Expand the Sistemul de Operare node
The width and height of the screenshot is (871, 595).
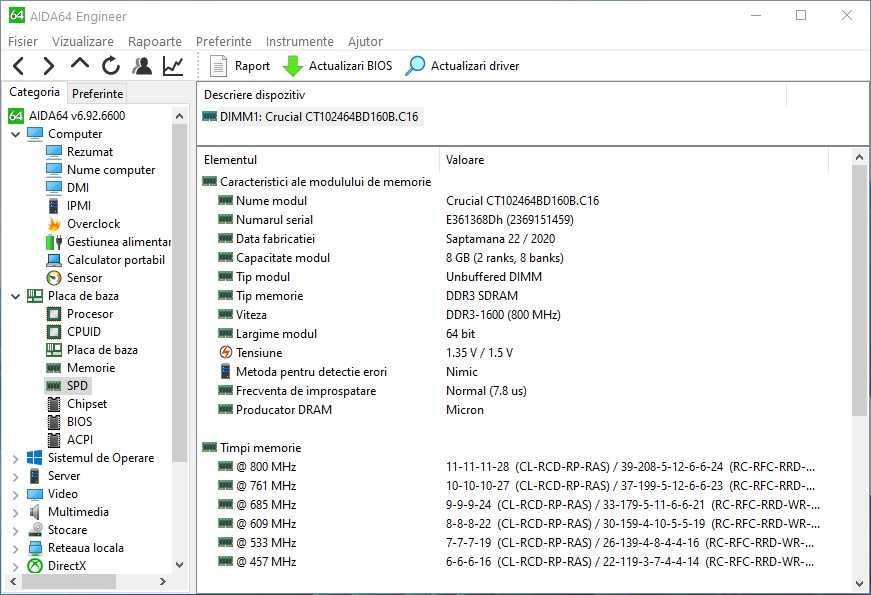click(16, 458)
